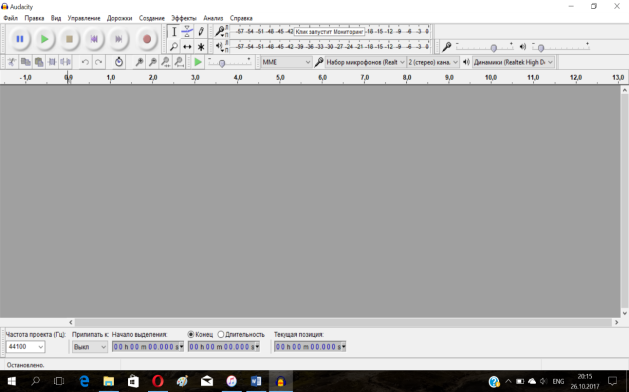Click the green Play-at-speed button
Viewport: 629px width, 392px height.
(x=197, y=62)
